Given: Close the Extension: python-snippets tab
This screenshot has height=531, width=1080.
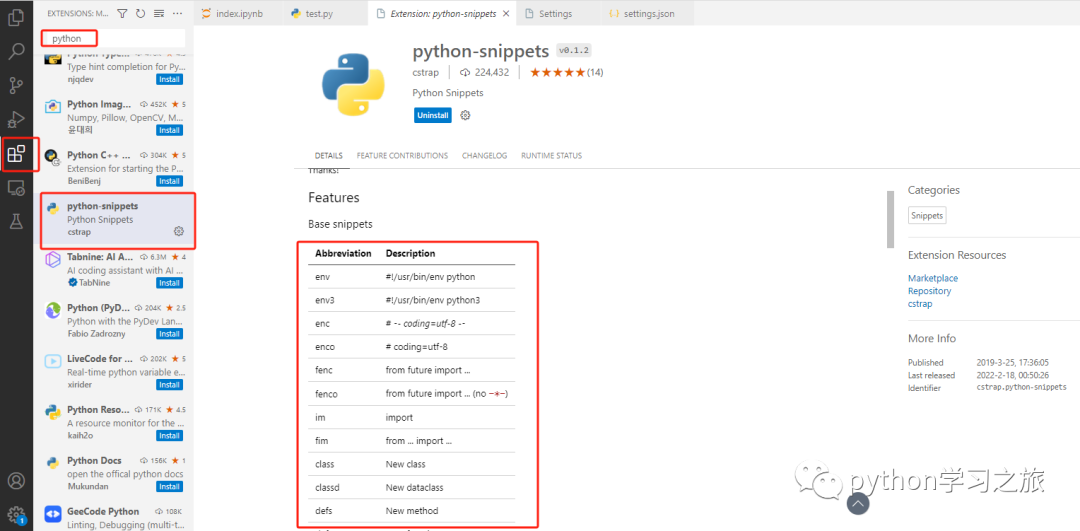Looking at the screenshot, I should click(x=506, y=13).
